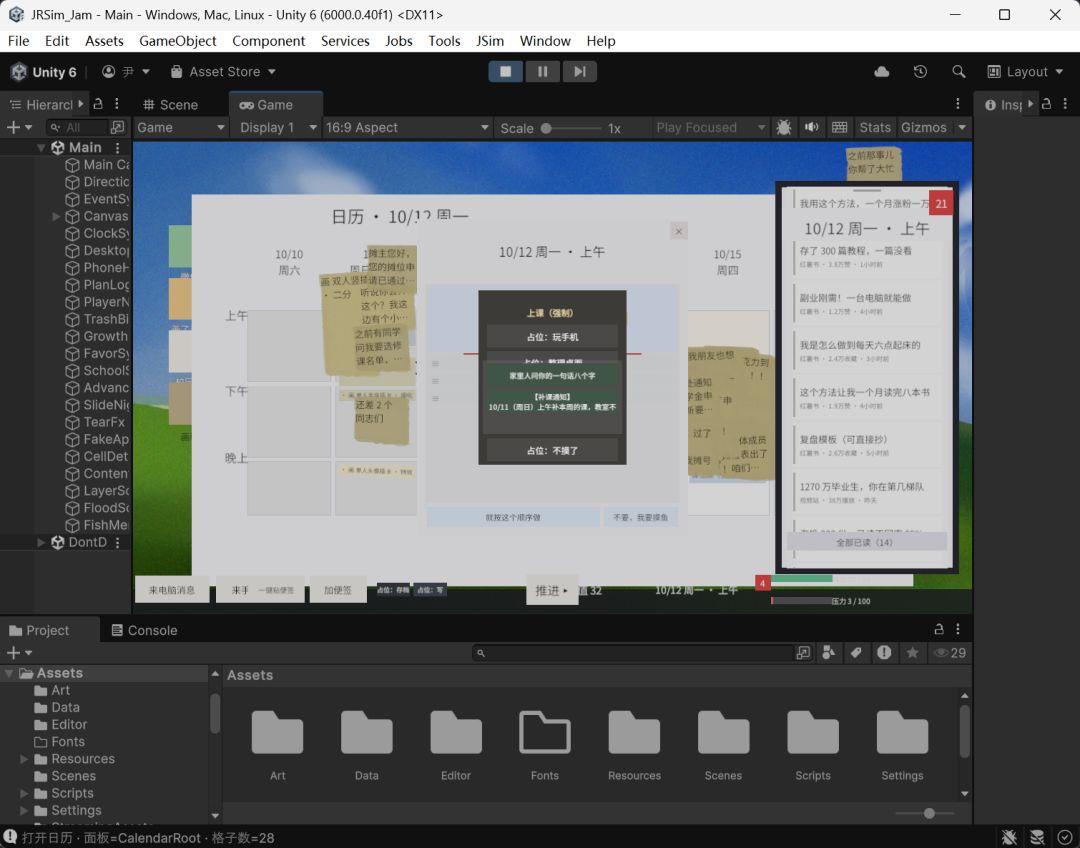1080x848 pixels.
Task: Click the 推进 button in game
Action: [x=551, y=590]
